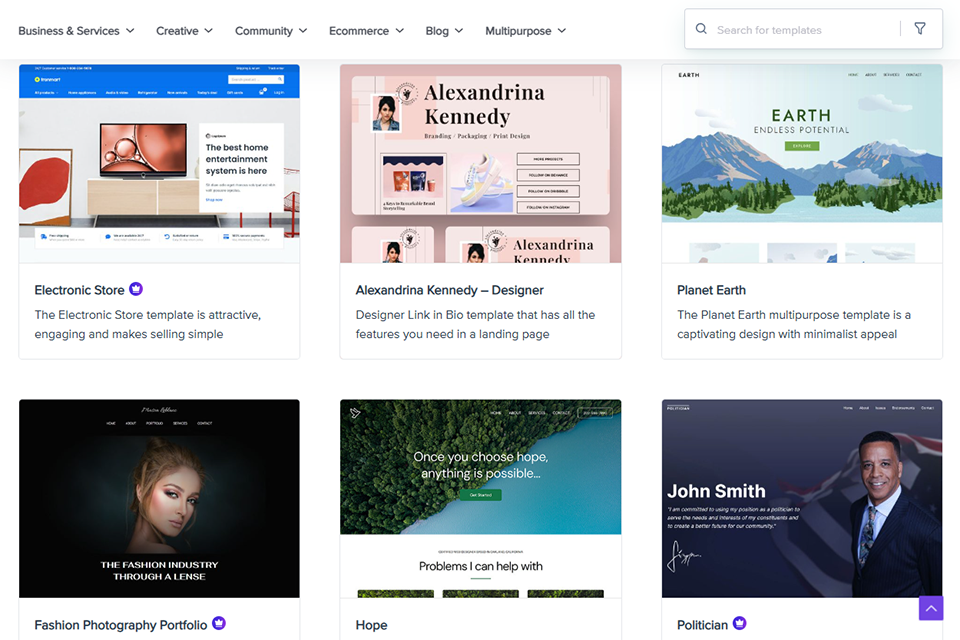The image size is (960, 640).
Task: Click the Hope template title
Action: pyautogui.click(x=372, y=625)
